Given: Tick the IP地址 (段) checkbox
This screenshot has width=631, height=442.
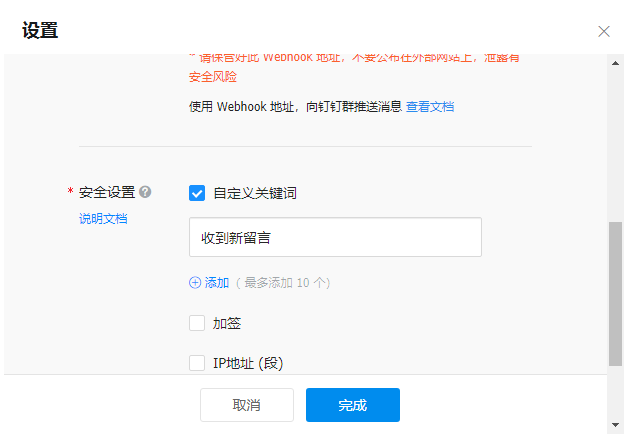Looking at the screenshot, I should coord(197,363).
